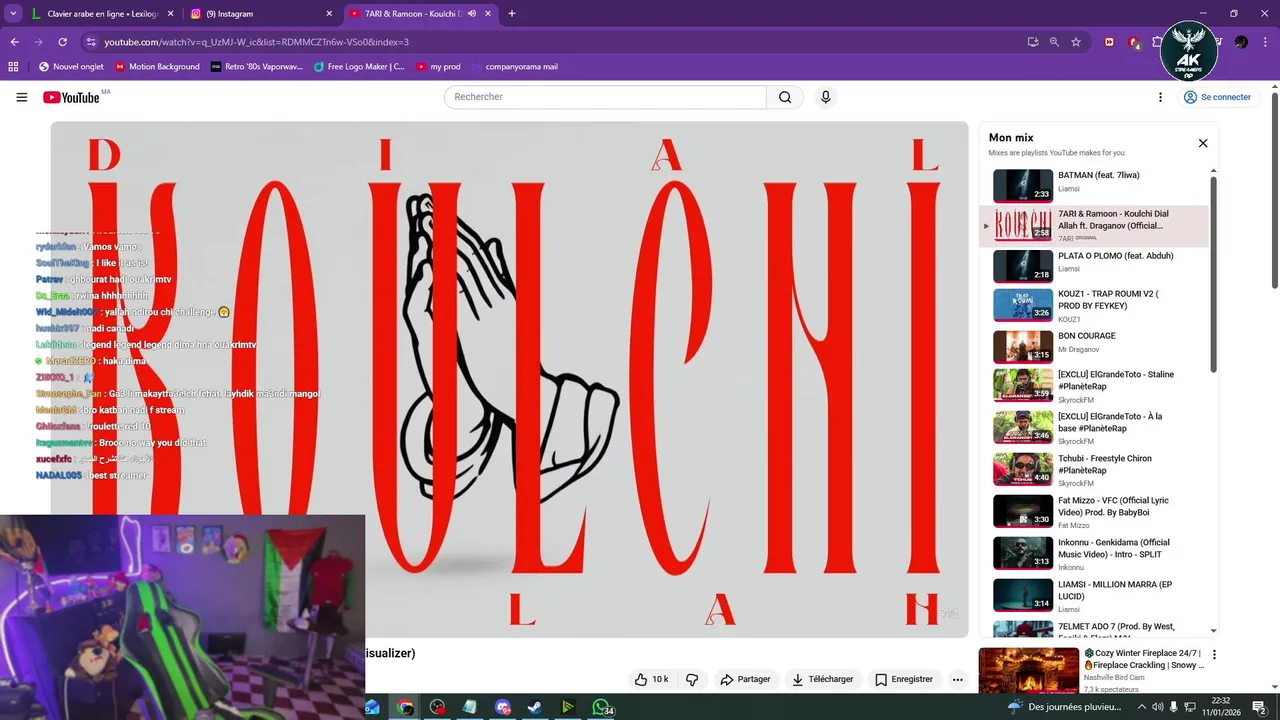1280x720 pixels.
Task: Open Steam from the taskbar
Action: pyautogui.click(x=536, y=707)
